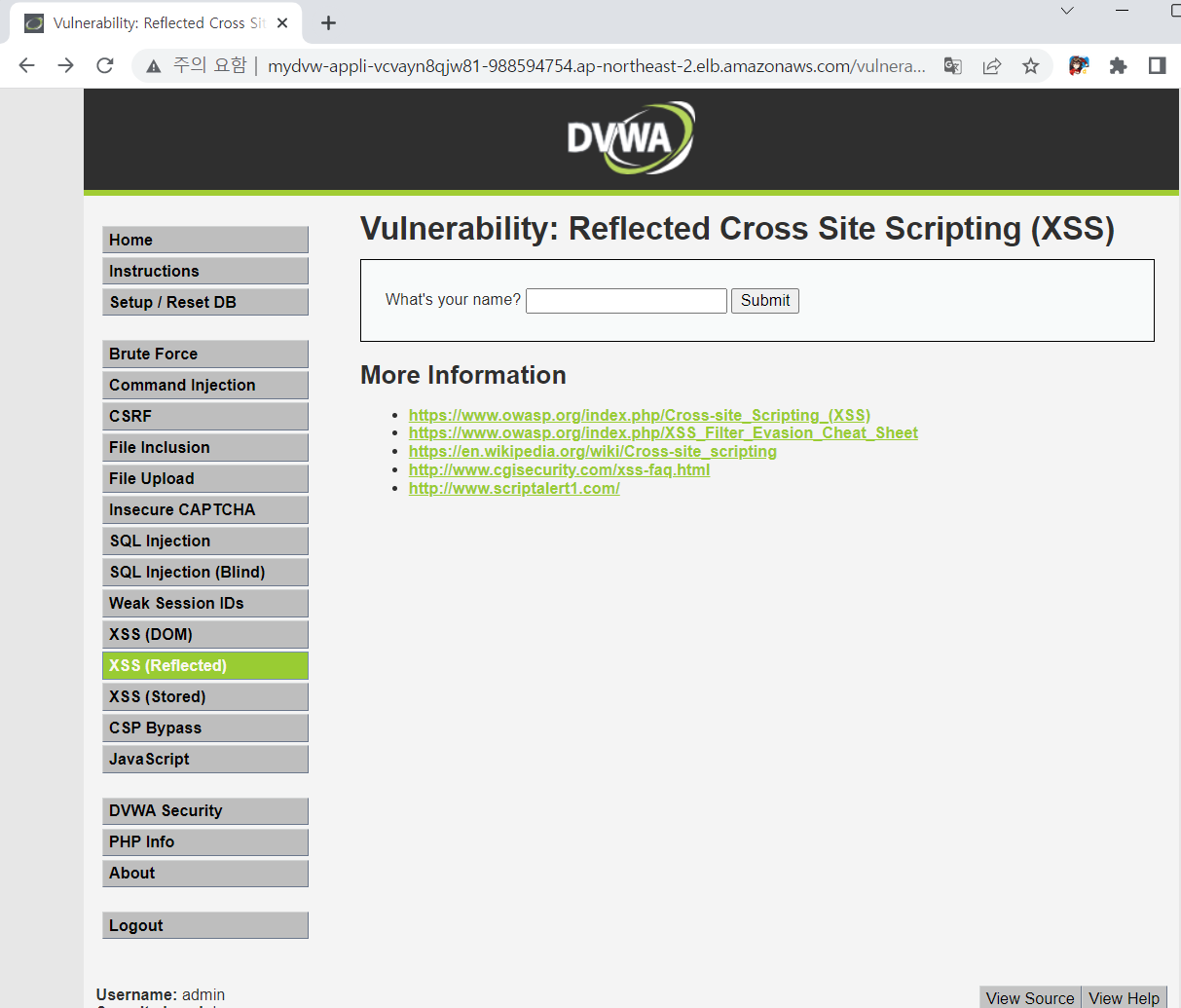Image resolution: width=1181 pixels, height=1008 pixels.
Task: Toggle the browser side panel icon
Action: click(1157, 65)
